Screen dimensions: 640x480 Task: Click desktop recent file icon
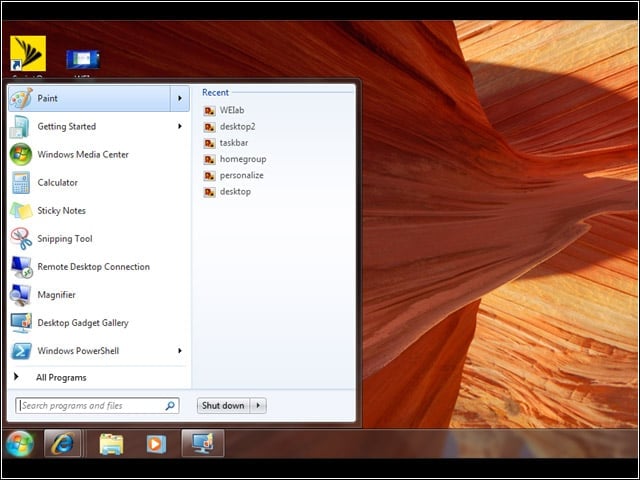pos(209,192)
